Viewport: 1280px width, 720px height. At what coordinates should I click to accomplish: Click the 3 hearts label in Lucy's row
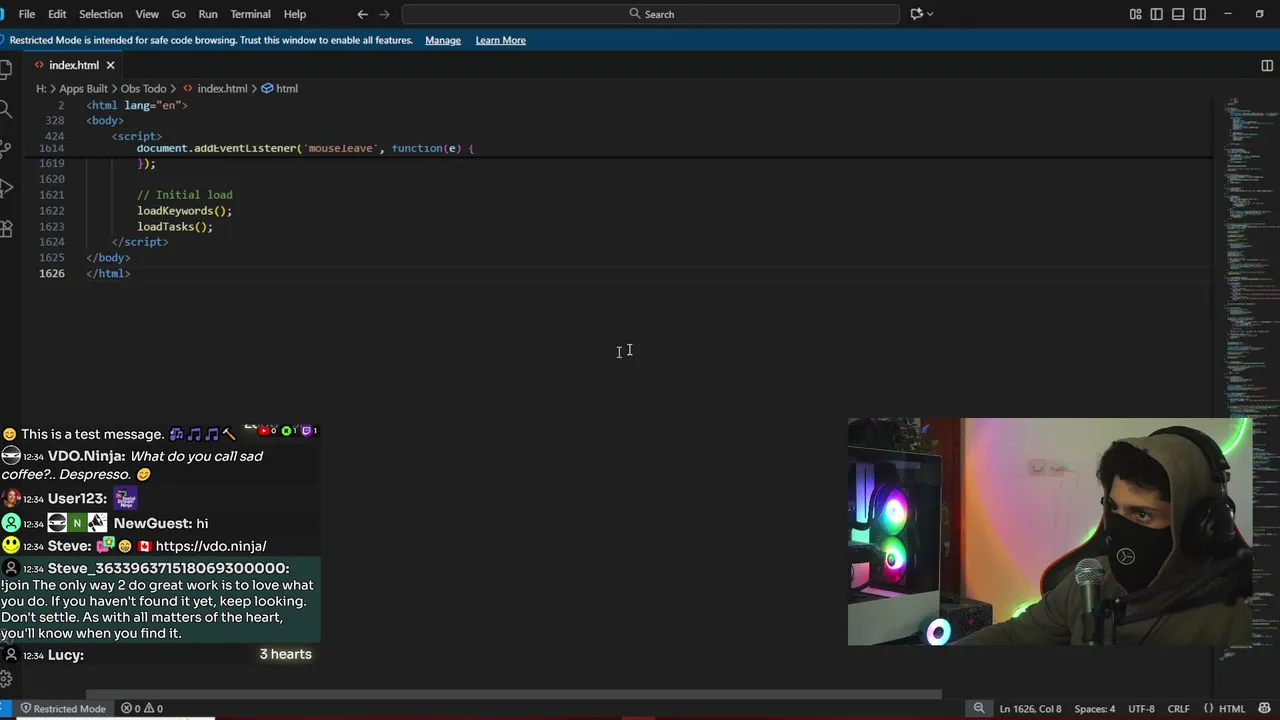coord(285,654)
